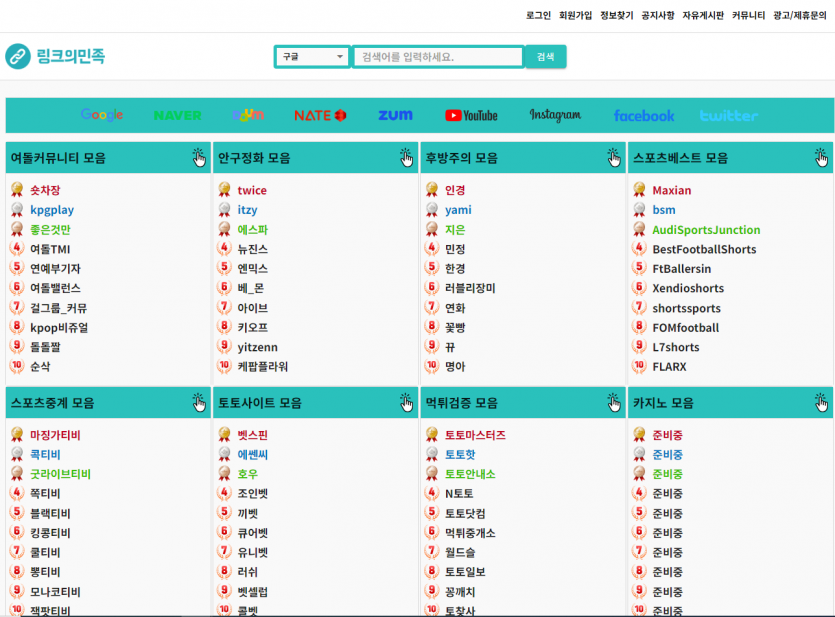Open the 구글 search engine dropdown
The image size is (835, 617).
point(312,56)
